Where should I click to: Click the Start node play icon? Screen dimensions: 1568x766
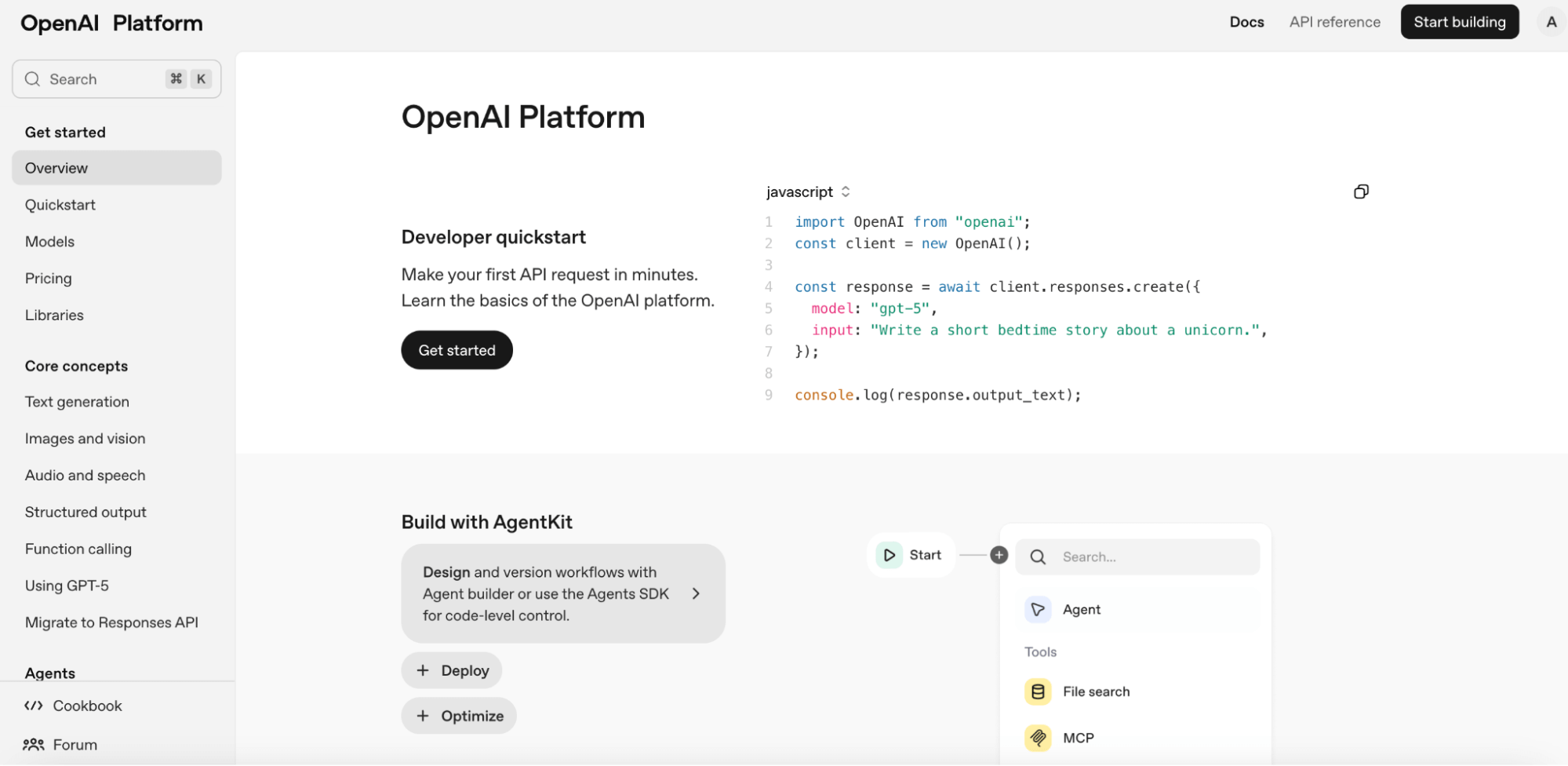point(890,555)
